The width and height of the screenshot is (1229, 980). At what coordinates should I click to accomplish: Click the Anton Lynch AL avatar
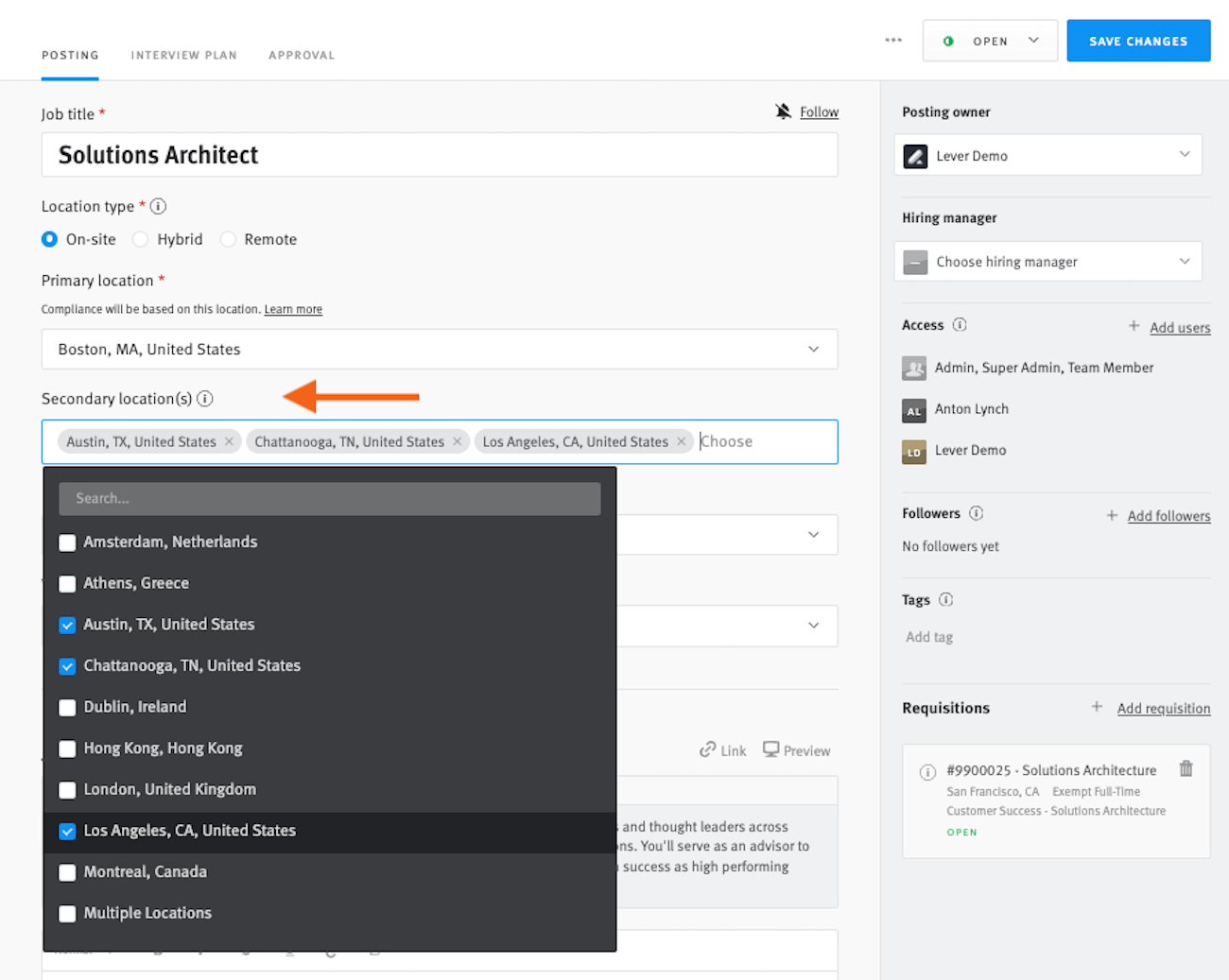click(x=914, y=410)
